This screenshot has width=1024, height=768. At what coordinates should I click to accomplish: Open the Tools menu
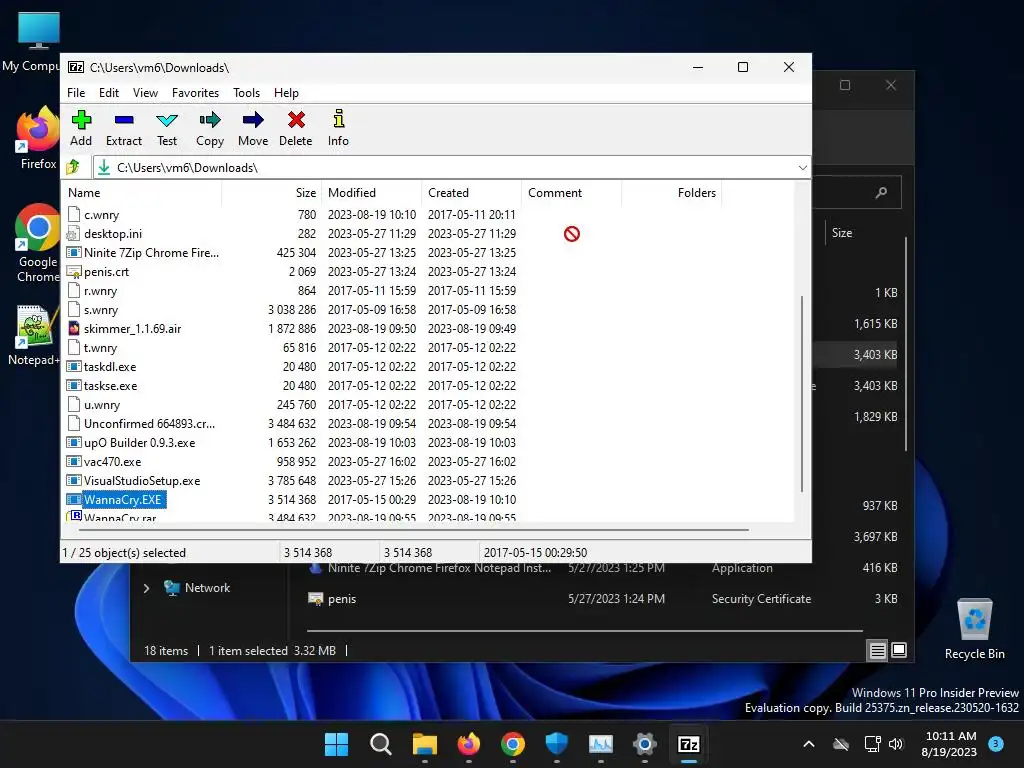(246, 93)
